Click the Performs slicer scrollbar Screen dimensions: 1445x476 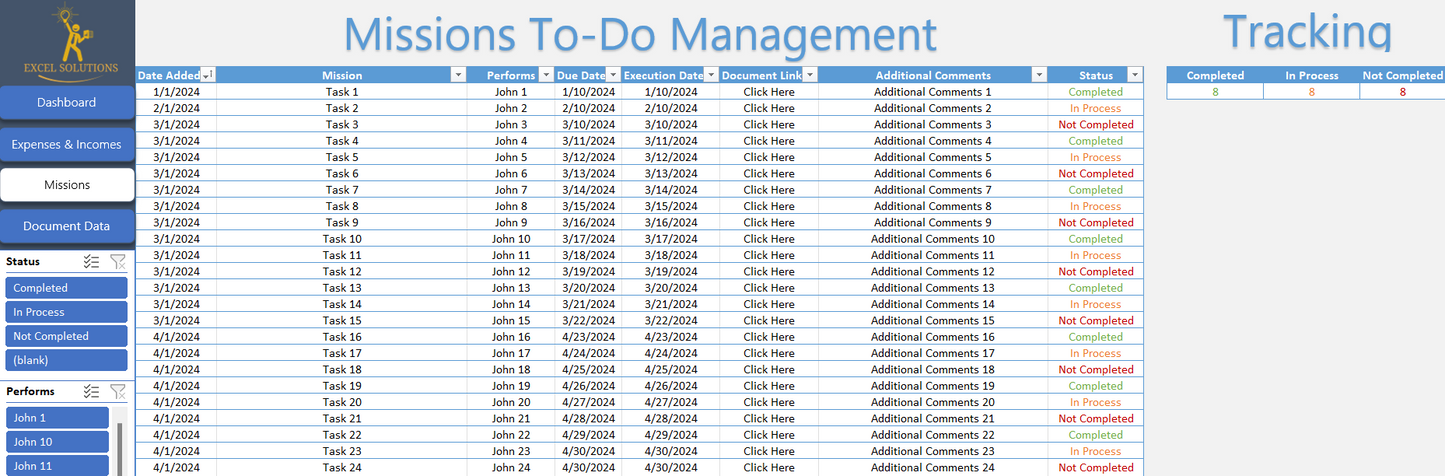[x=121, y=448]
